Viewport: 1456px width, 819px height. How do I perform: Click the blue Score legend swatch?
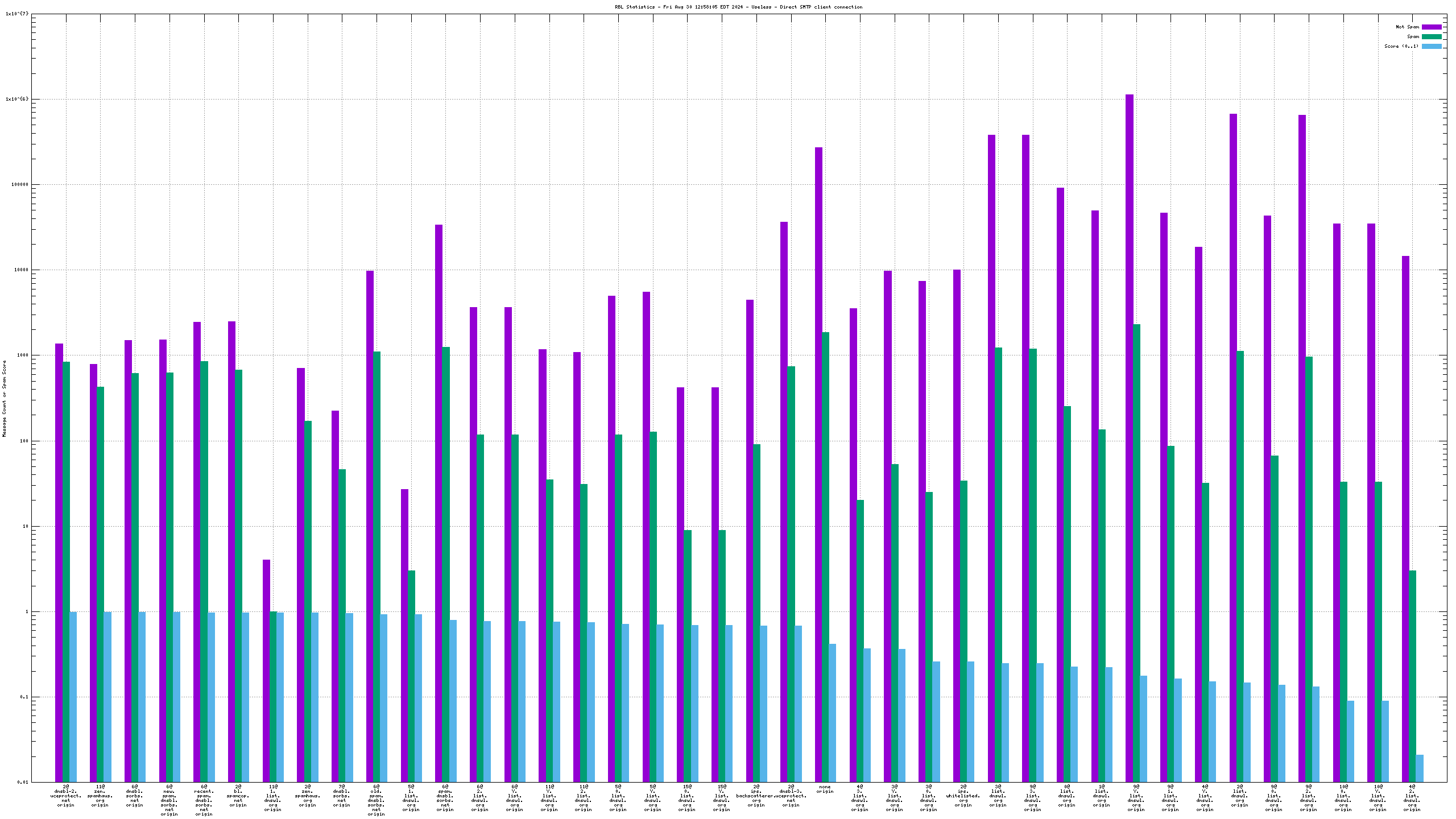coord(1432,46)
